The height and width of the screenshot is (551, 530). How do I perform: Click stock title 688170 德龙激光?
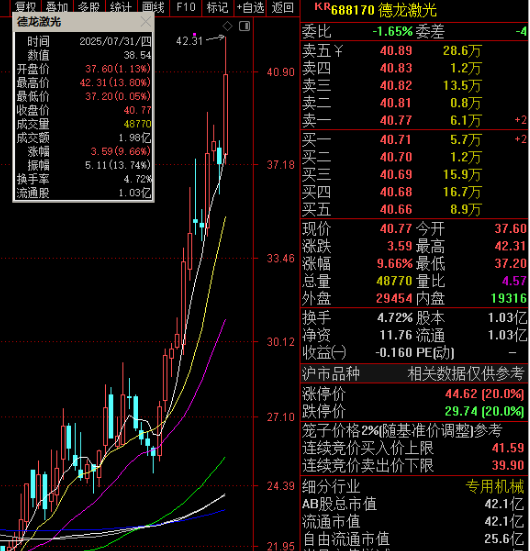tap(383, 10)
